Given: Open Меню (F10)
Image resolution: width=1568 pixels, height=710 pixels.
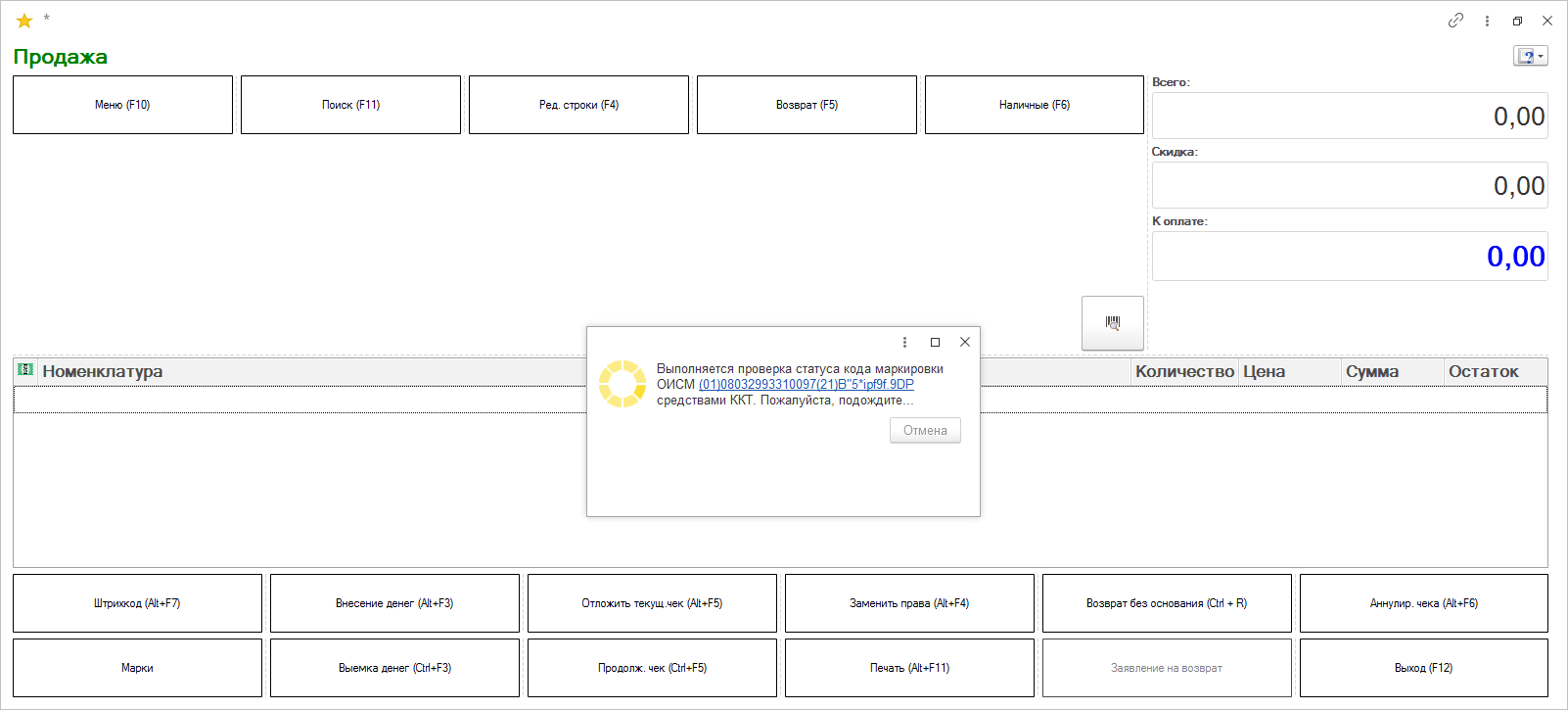Looking at the screenshot, I should (122, 105).
